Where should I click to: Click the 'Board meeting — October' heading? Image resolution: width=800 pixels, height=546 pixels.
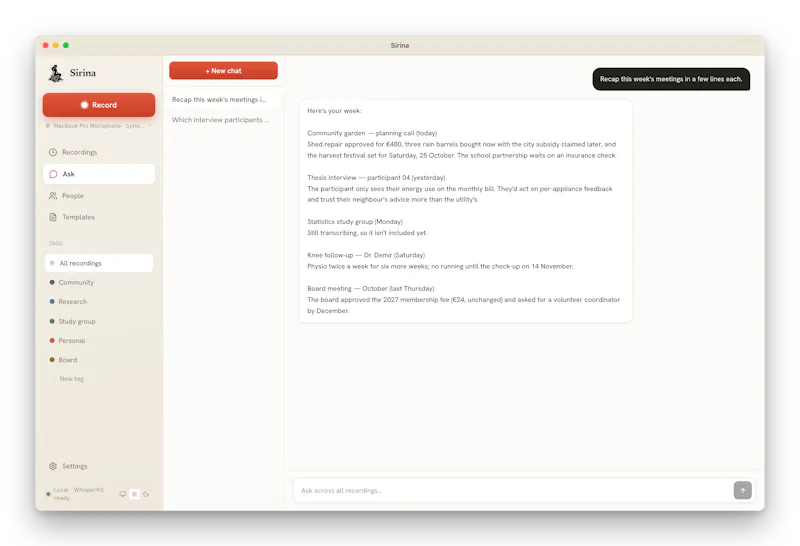pyautogui.click(x=370, y=288)
